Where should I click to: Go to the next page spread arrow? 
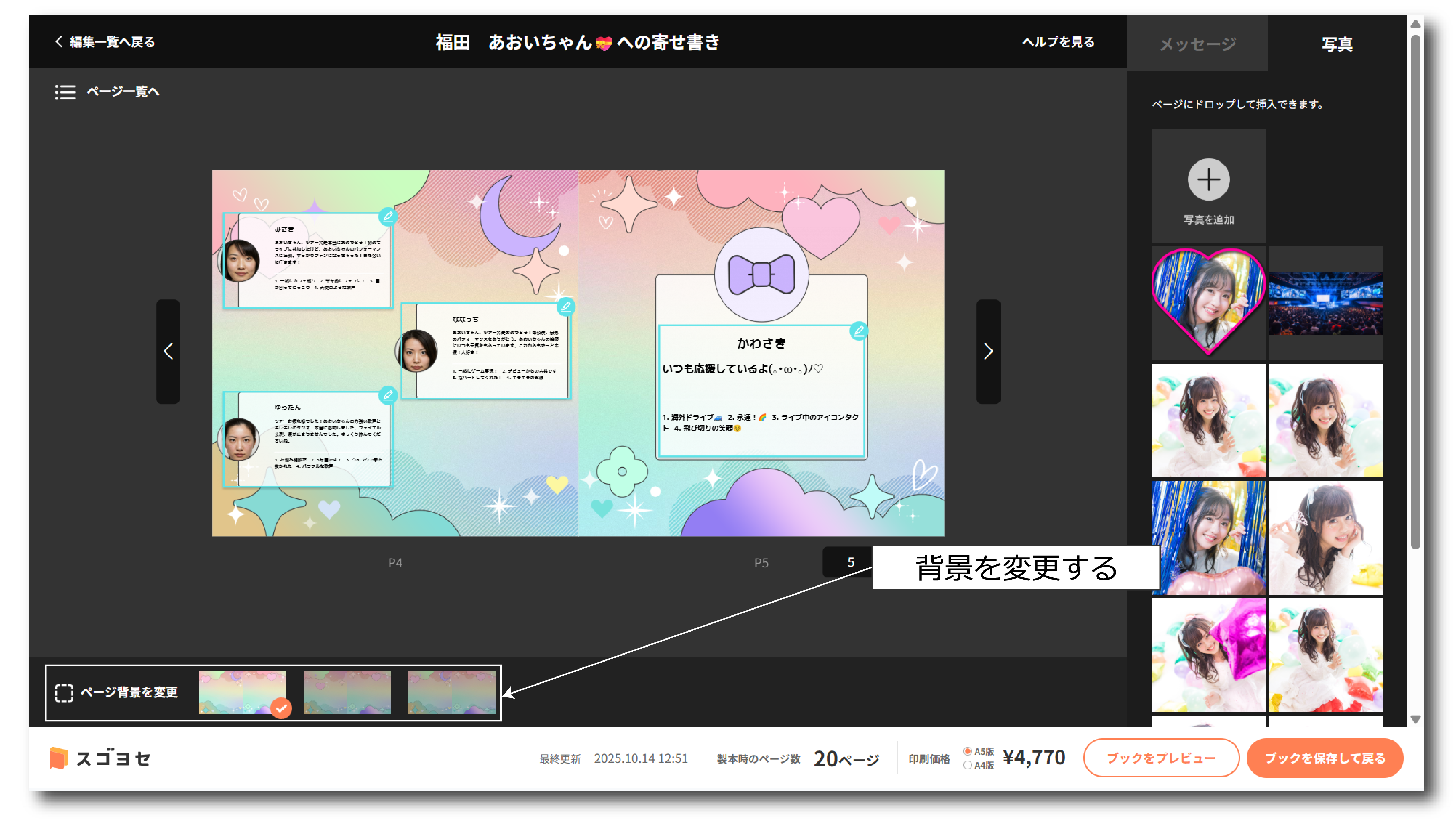[x=988, y=351]
